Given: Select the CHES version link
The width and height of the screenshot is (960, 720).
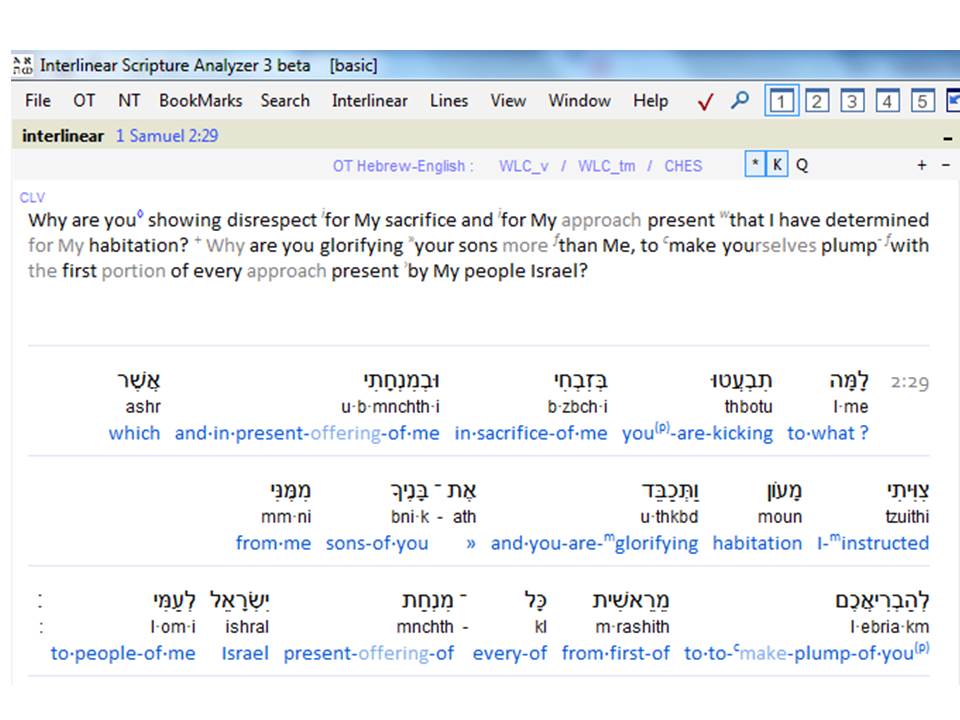Looking at the screenshot, I should tap(683, 166).
